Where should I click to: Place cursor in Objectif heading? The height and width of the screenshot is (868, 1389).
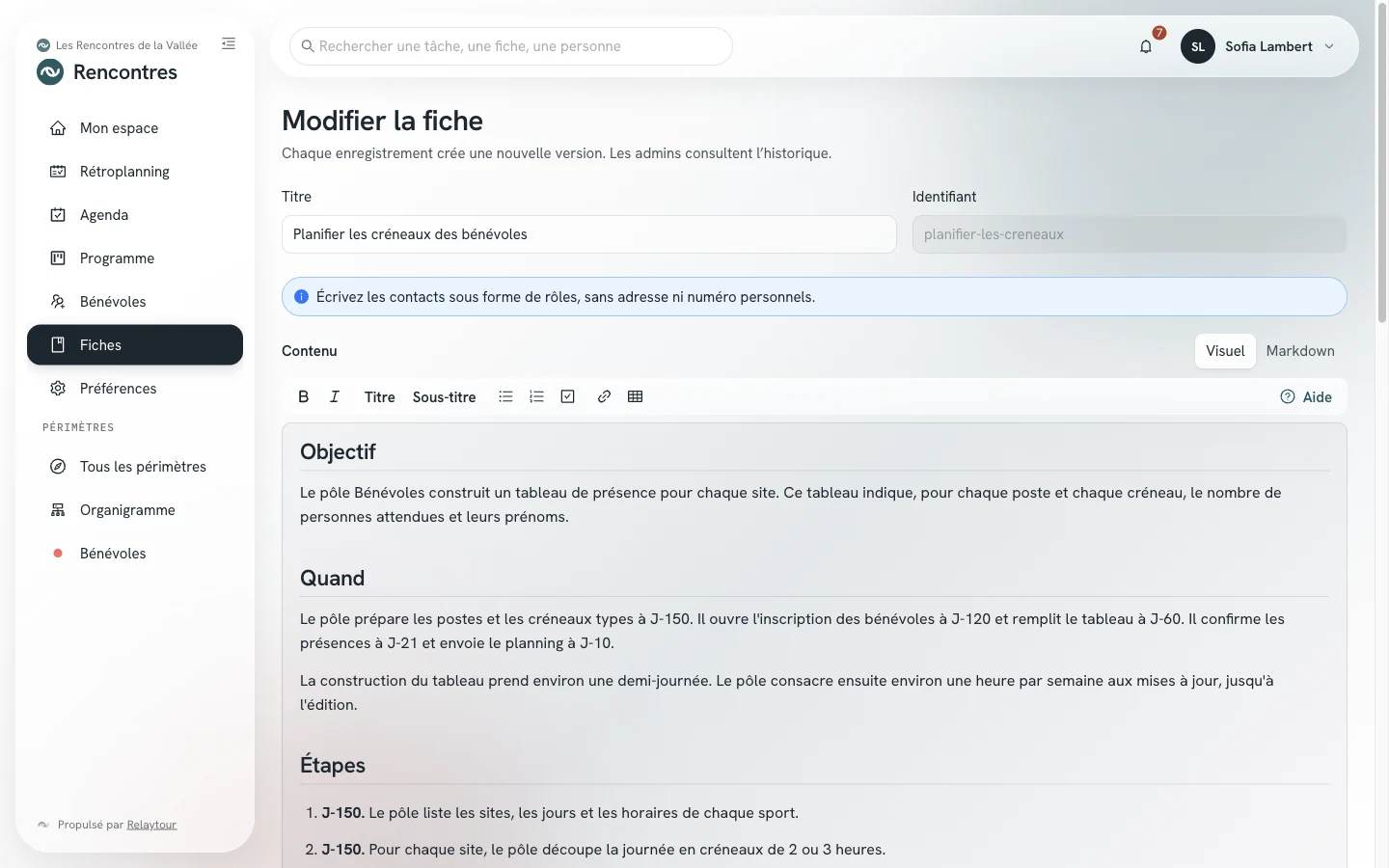click(338, 451)
